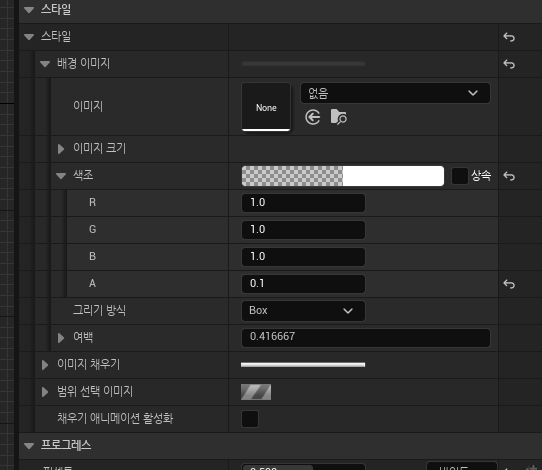Image resolution: width=542 pixels, height=470 pixels.
Task: Expand the 이미지 크기 row
Action: (x=61, y=149)
